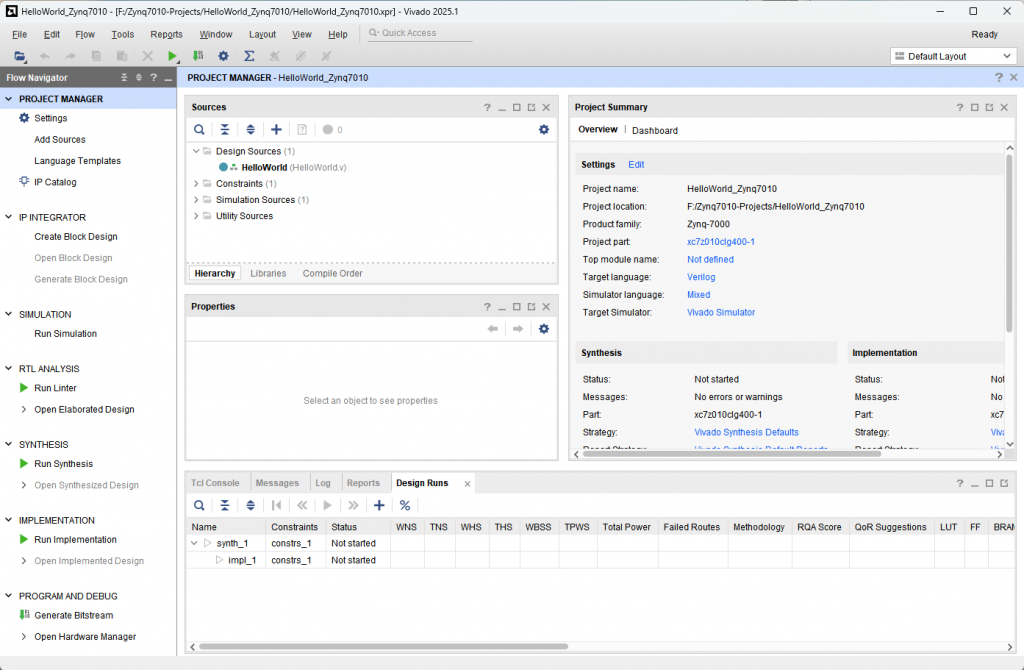Expand Open Hardware Manager

click(24, 637)
